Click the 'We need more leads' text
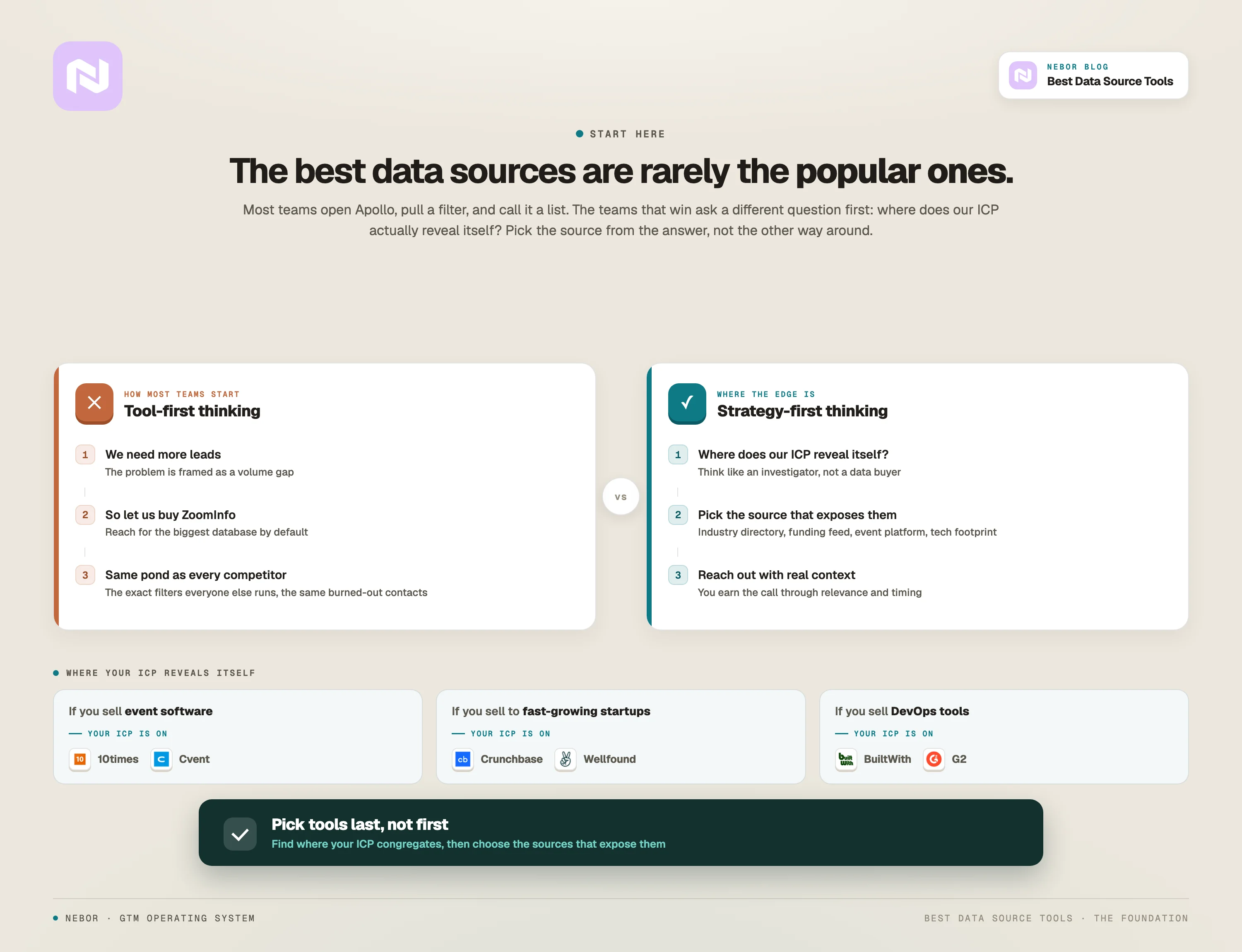1242x952 pixels. [x=163, y=454]
